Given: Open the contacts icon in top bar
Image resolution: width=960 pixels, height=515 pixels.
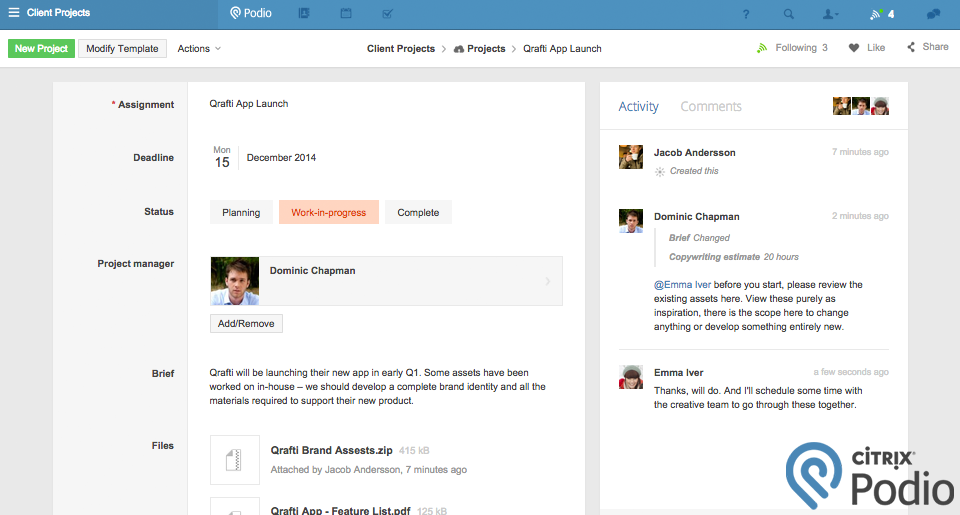Looking at the screenshot, I should coord(304,14).
